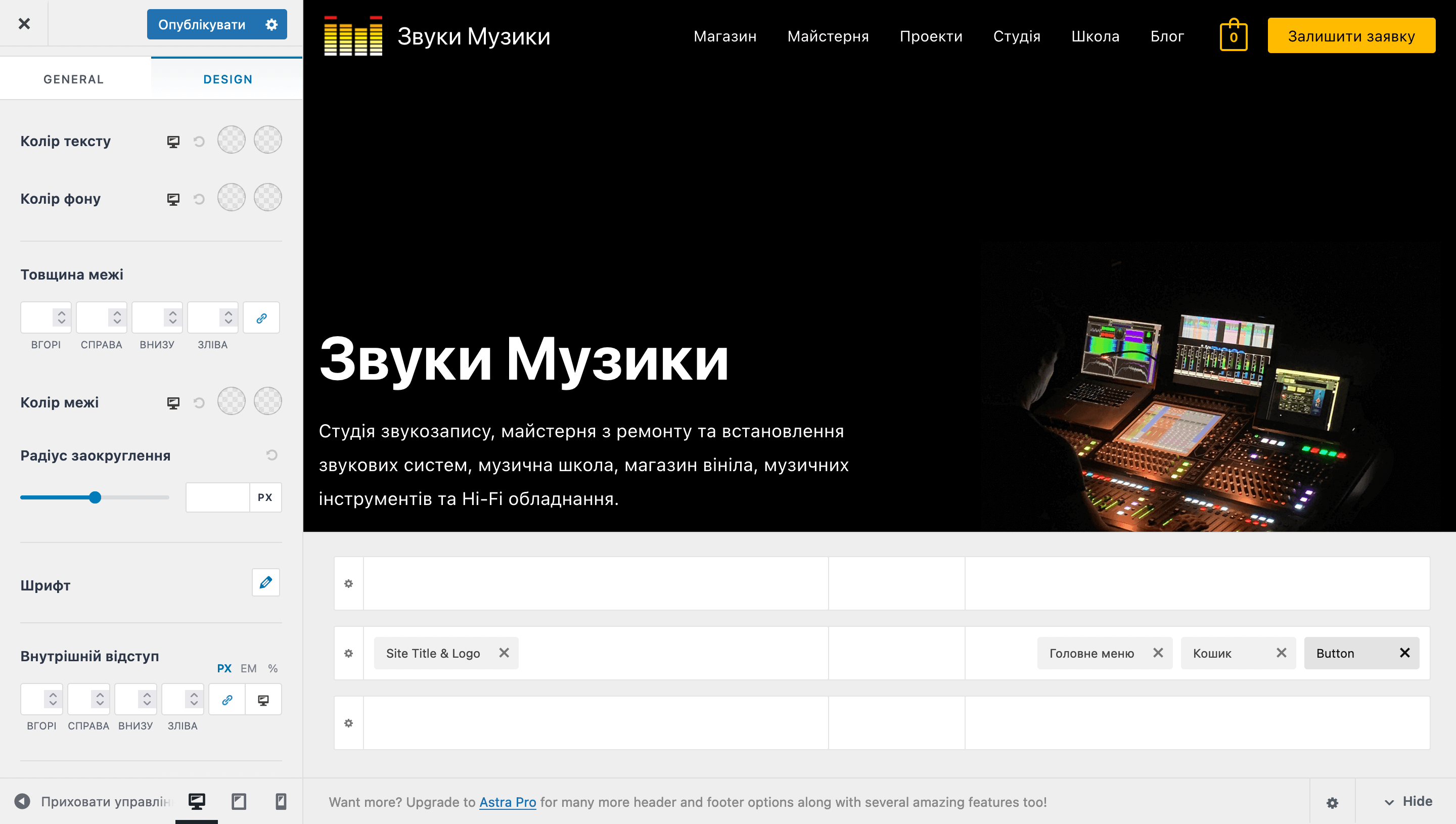
Task: Reset the Радіус заокруглення value
Action: tap(271, 455)
